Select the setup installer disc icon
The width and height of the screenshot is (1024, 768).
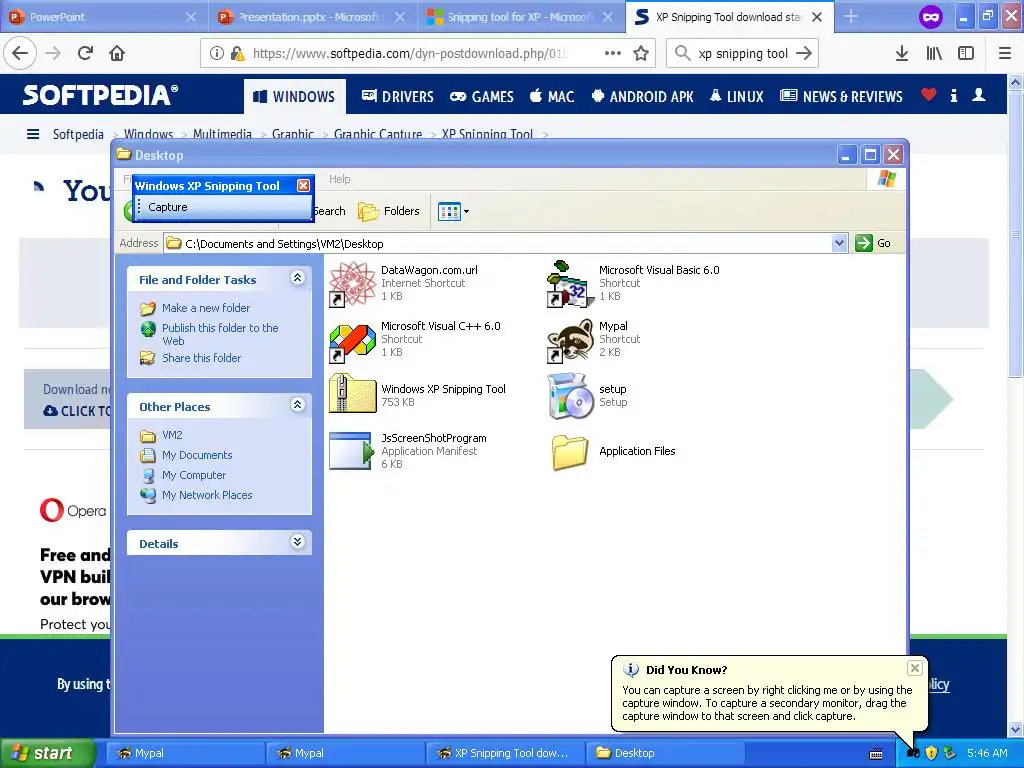[x=570, y=396]
